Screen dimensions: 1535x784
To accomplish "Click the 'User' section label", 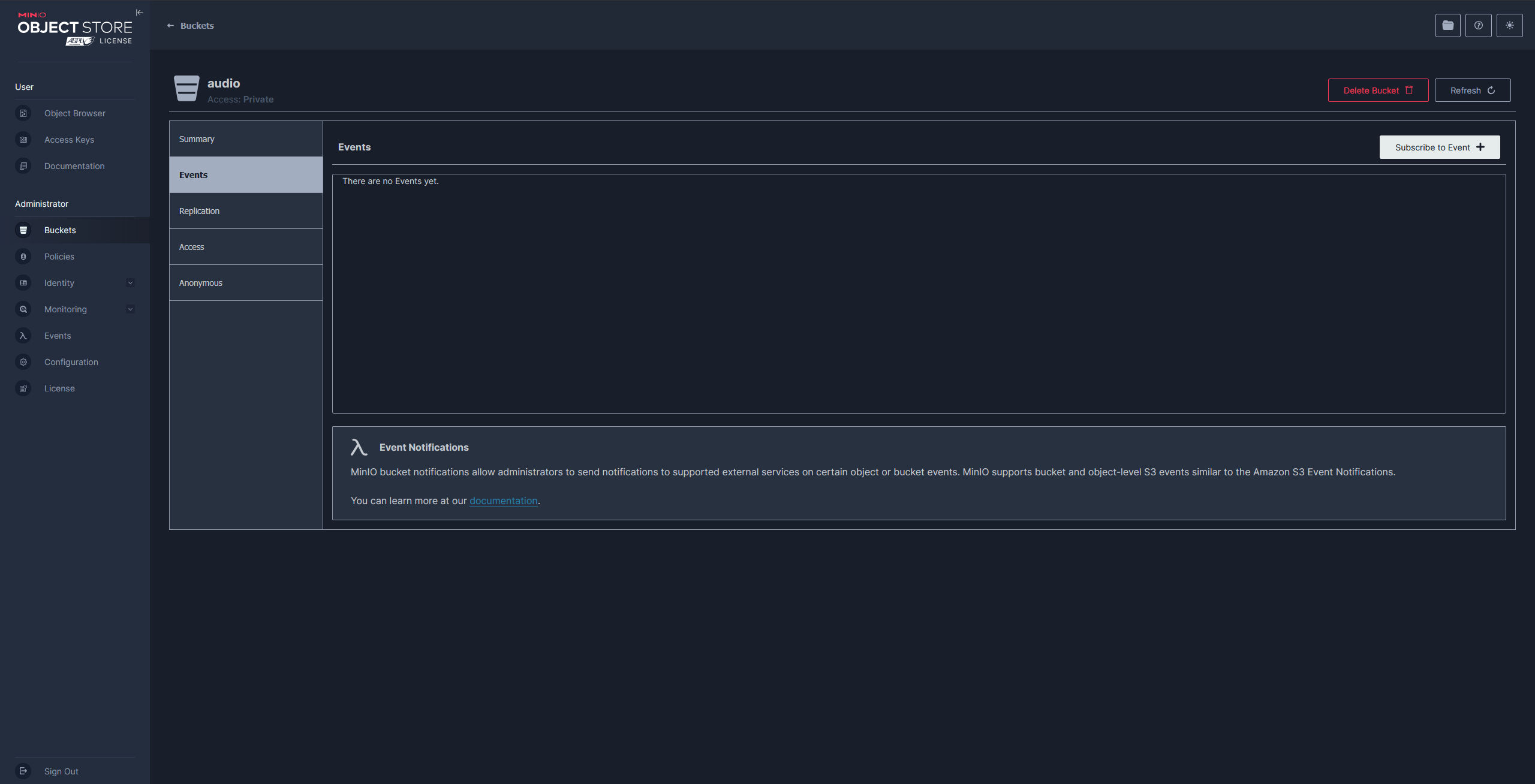I will click(24, 87).
